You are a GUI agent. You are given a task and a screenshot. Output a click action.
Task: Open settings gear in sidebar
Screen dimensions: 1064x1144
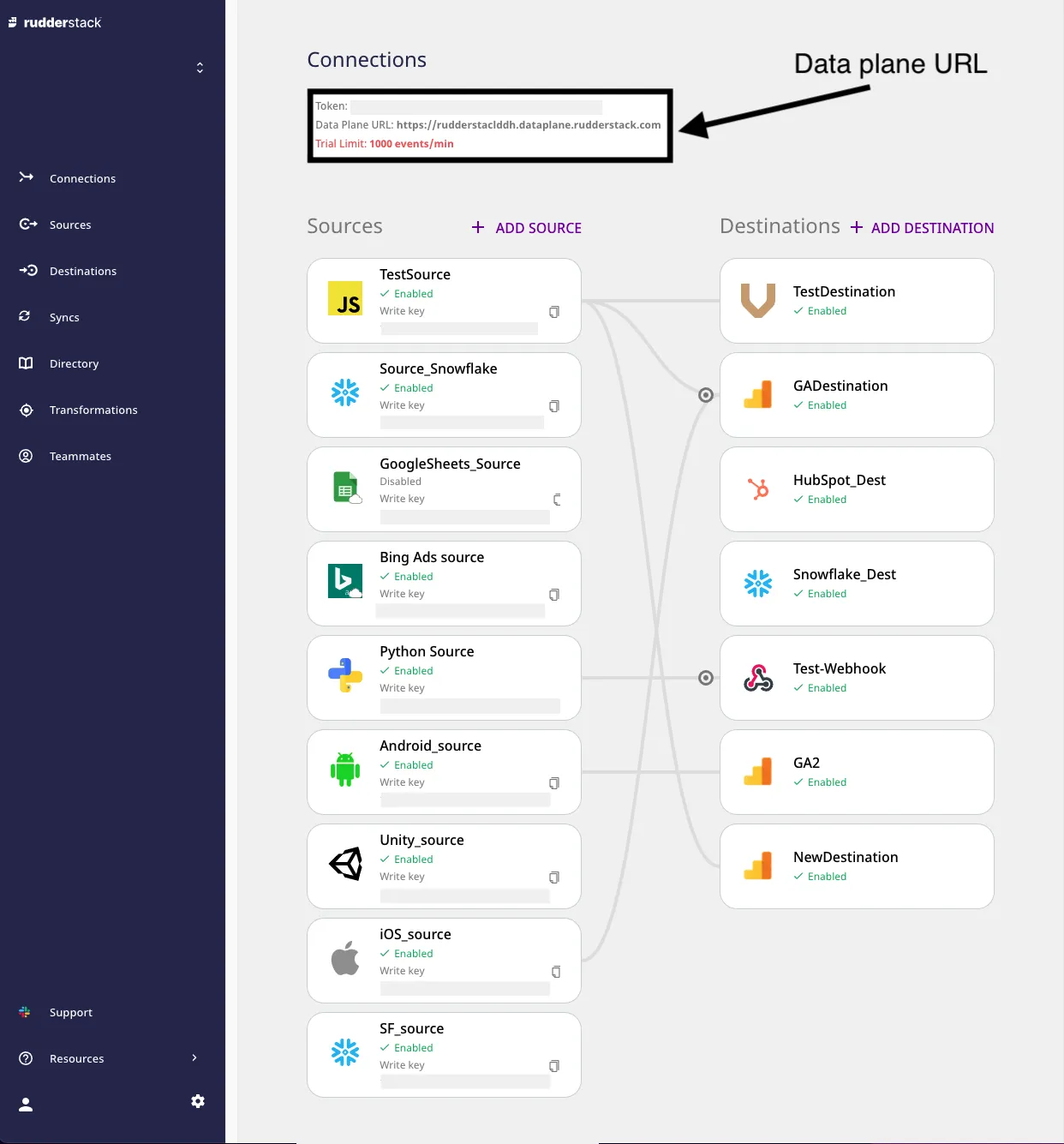coord(198,1101)
